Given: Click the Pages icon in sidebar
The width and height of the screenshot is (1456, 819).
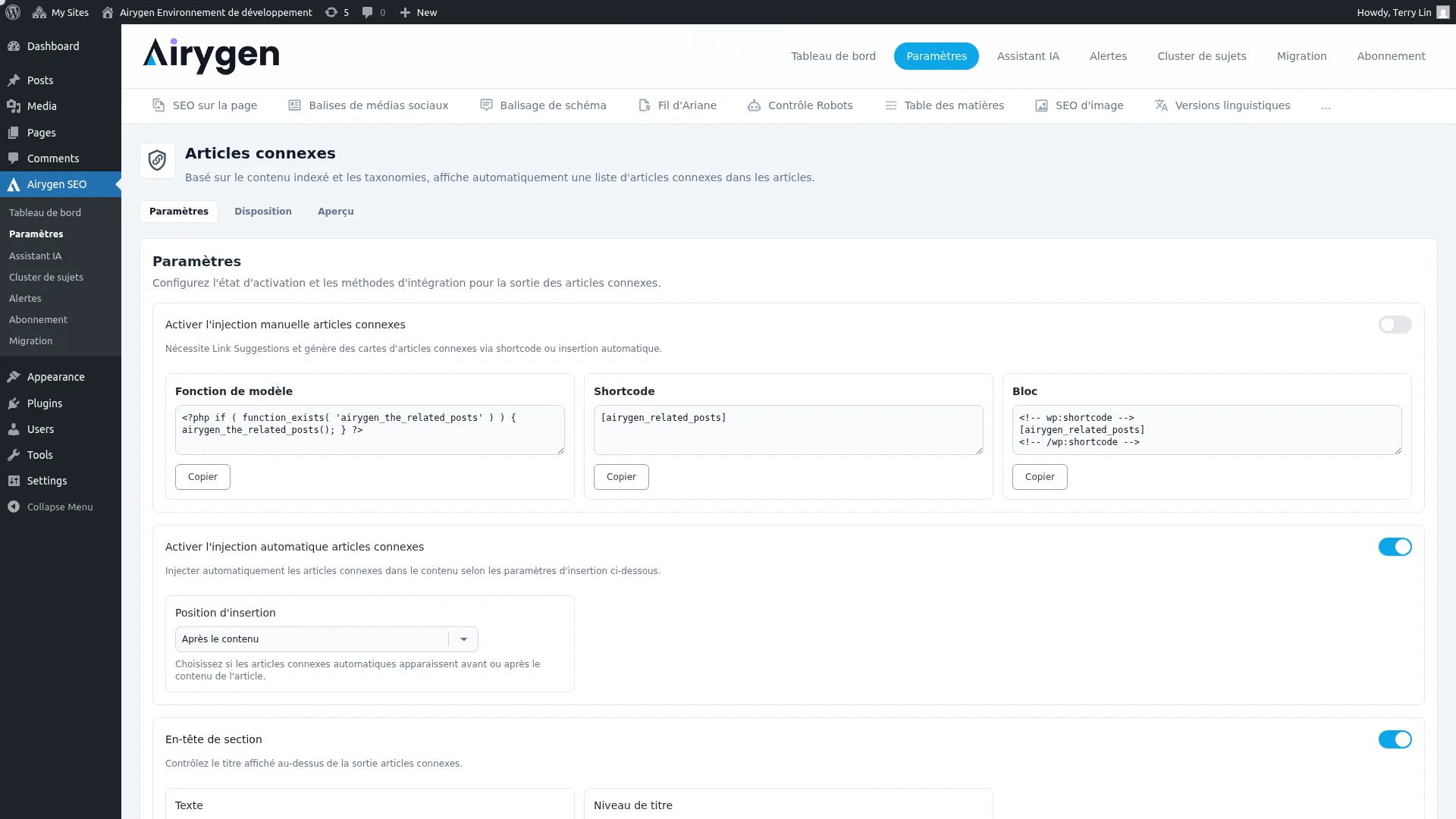Looking at the screenshot, I should pos(14,133).
